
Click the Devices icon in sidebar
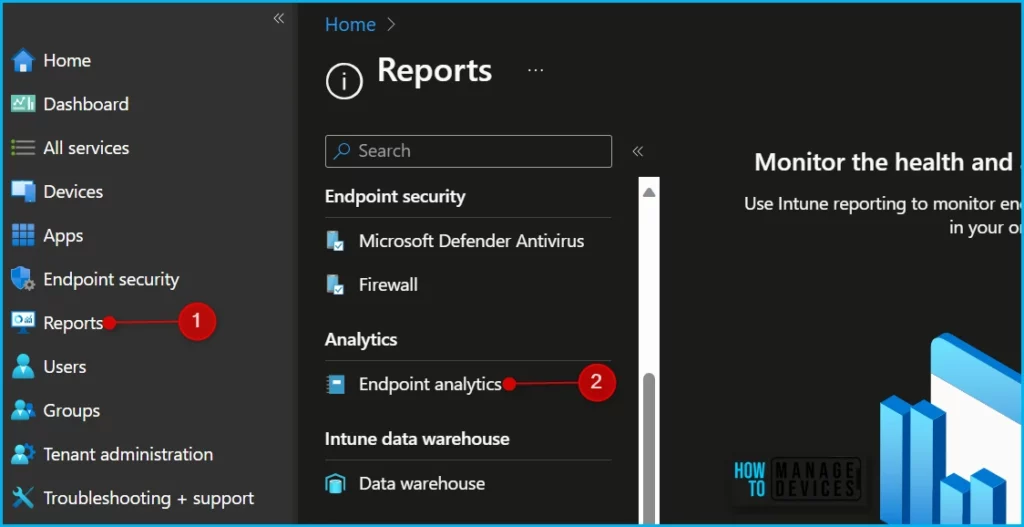[23, 191]
